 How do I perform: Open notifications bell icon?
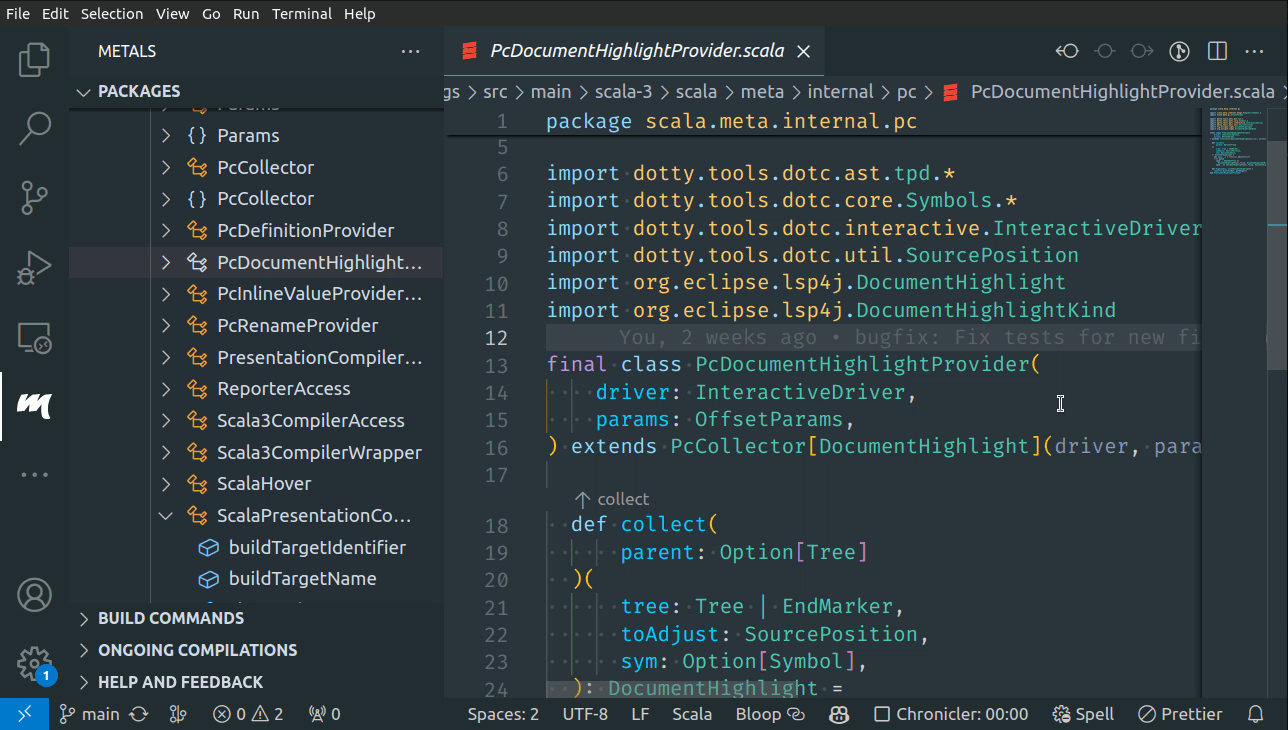click(x=1256, y=714)
